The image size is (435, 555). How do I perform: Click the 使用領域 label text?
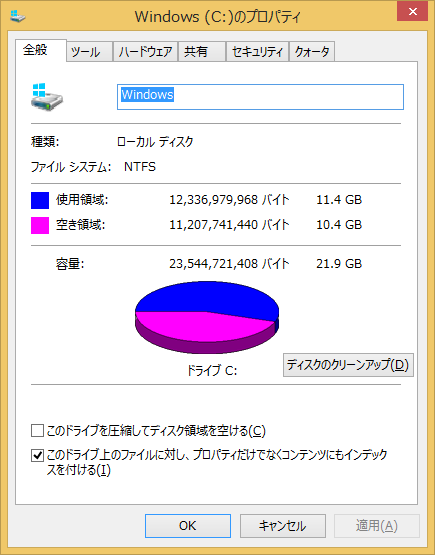[82, 200]
